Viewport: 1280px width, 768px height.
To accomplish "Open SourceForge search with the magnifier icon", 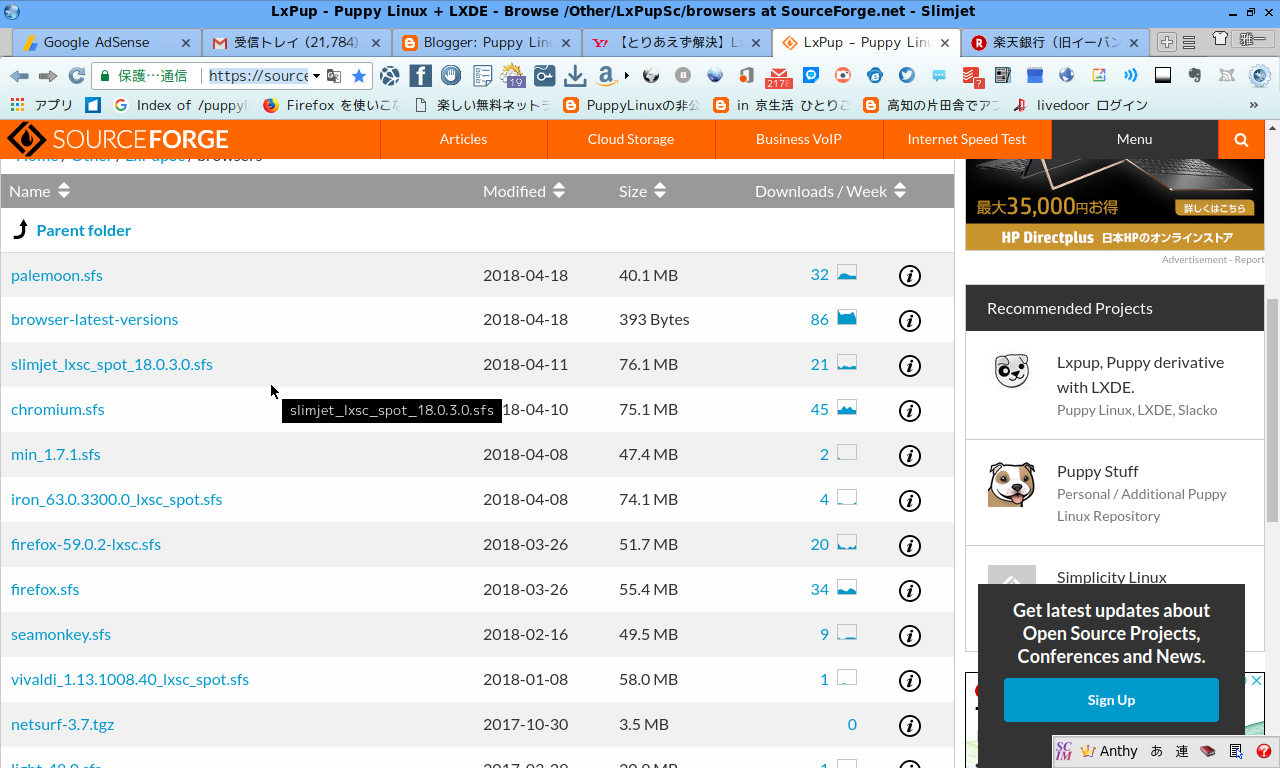I will pyautogui.click(x=1241, y=139).
